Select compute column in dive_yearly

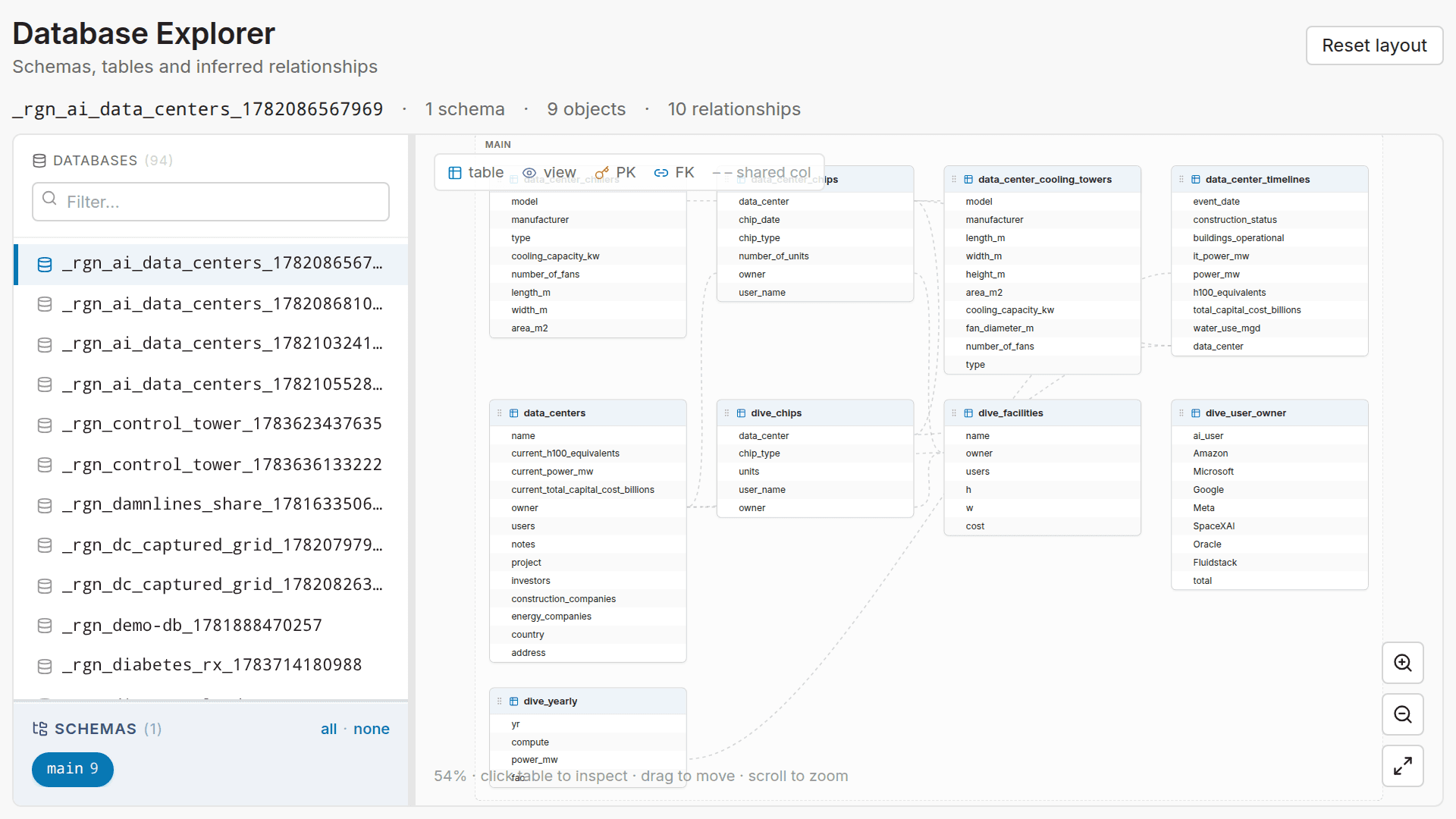[x=588, y=742]
